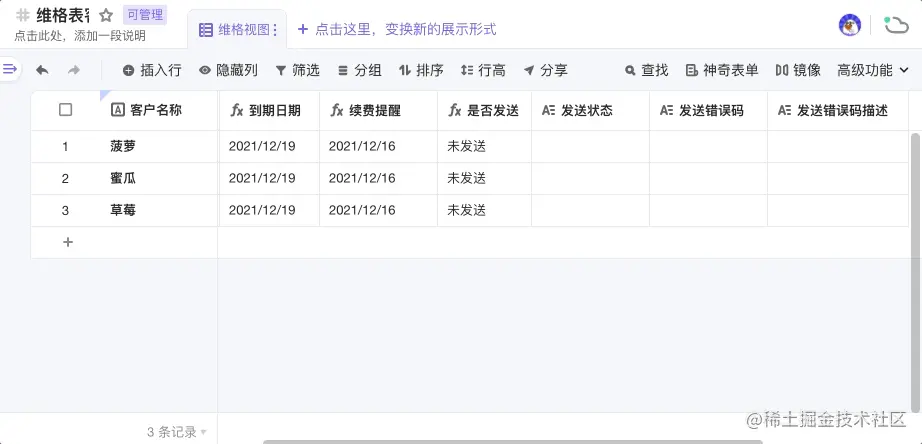Click the cloud sync status icon

click(896, 25)
